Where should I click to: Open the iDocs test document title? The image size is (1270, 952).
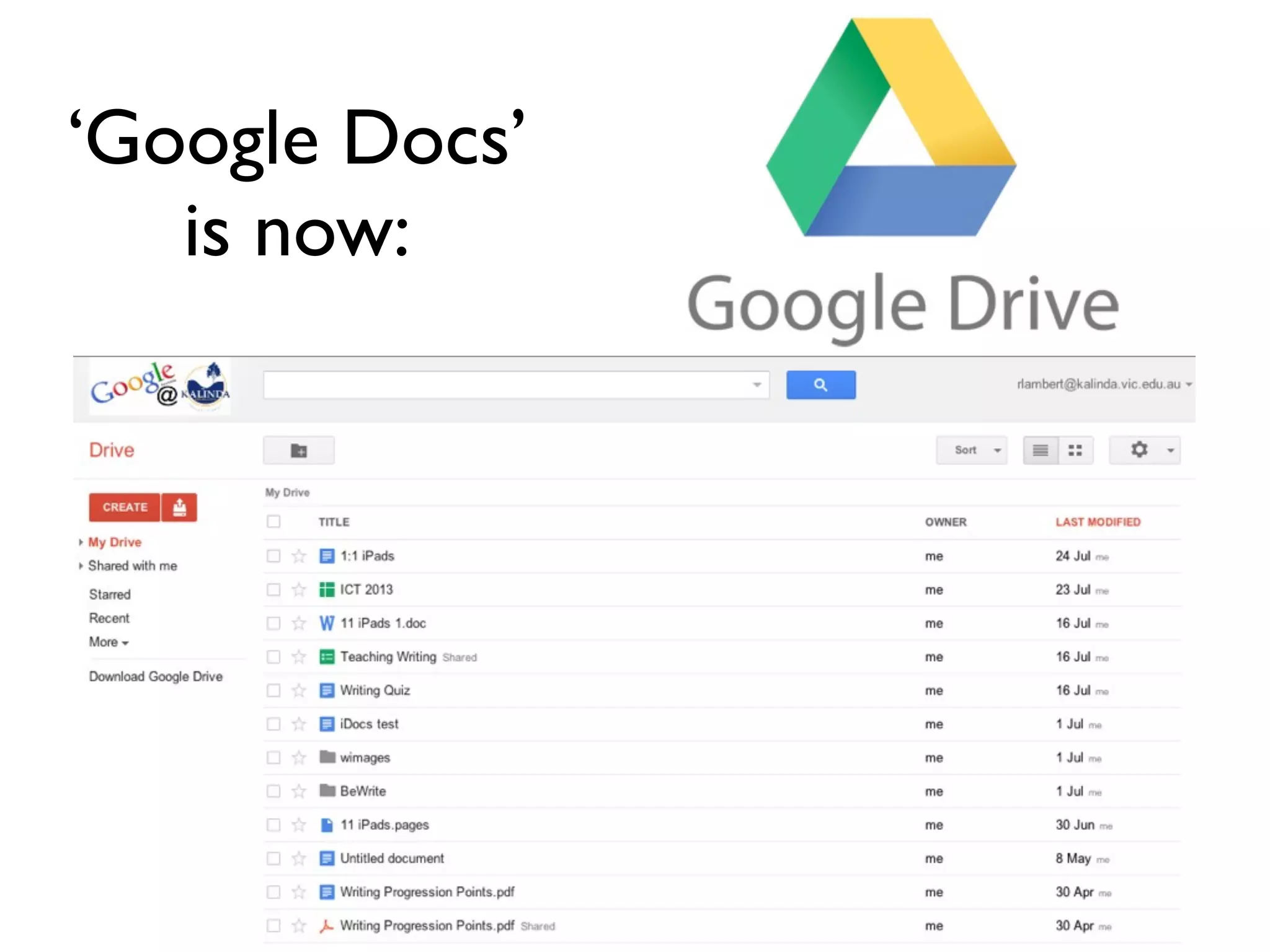[x=369, y=724]
